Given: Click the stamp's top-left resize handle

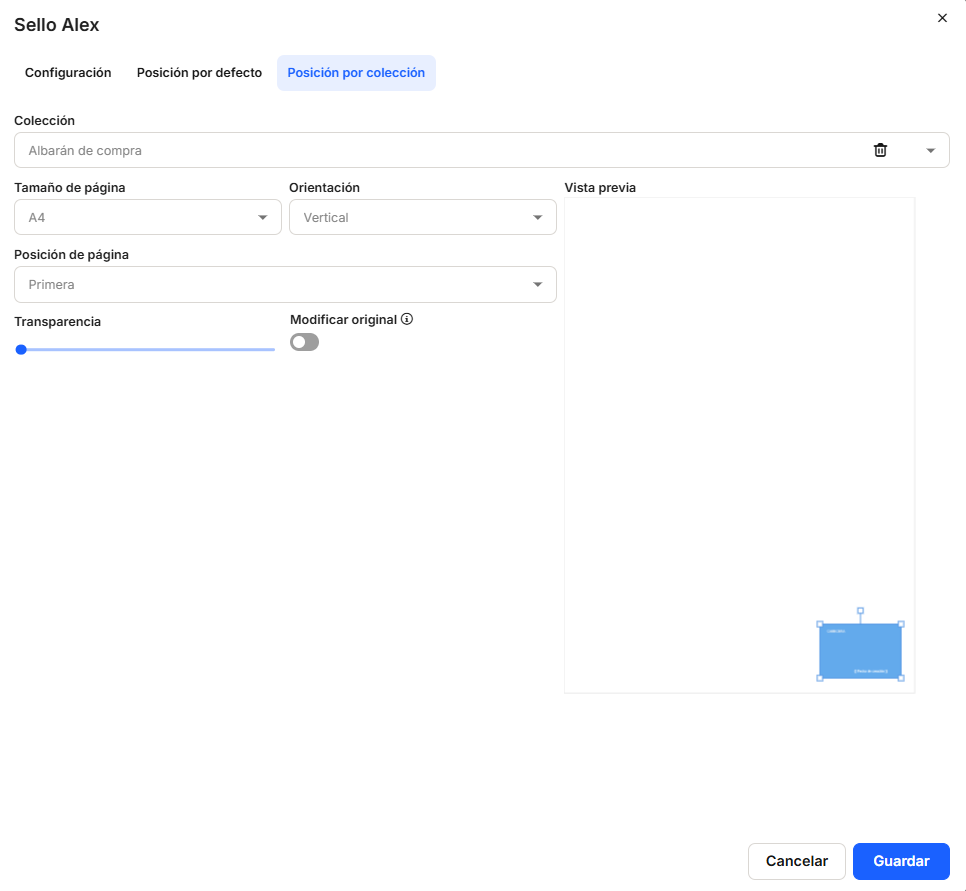Looking at the screenshot, I should [x=820, y=624].
